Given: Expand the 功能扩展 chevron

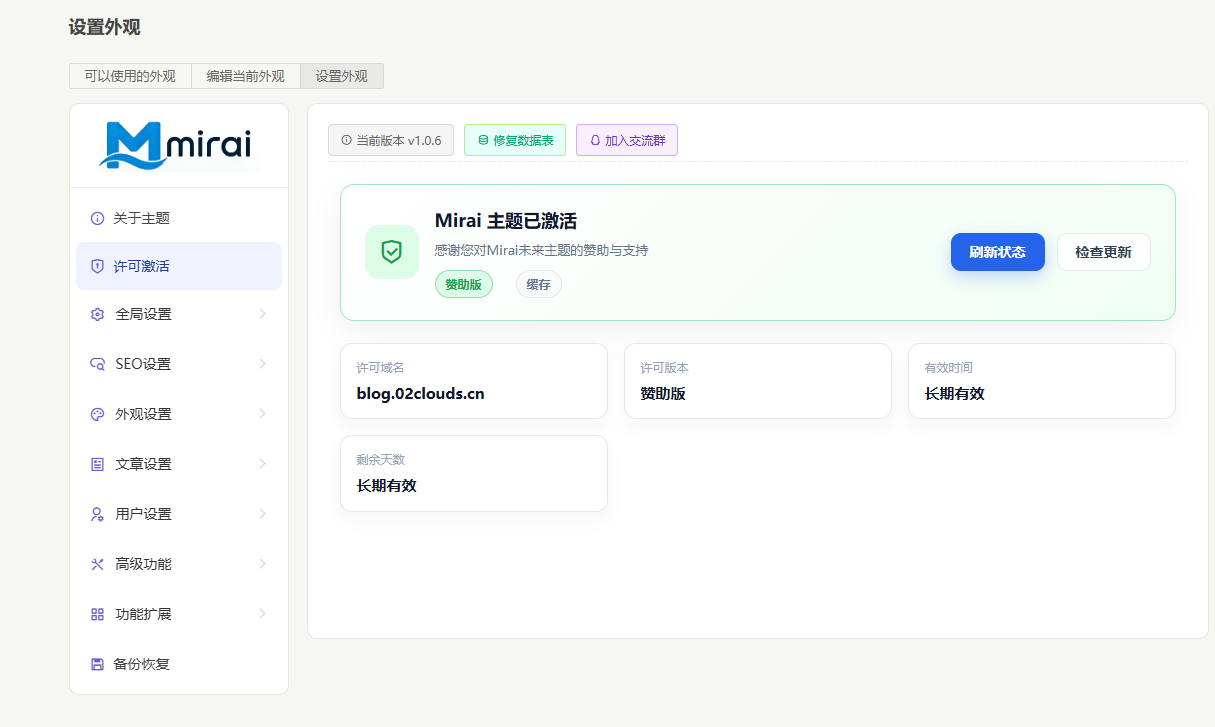Looking at the screenshot, I should (x=263, y=614).
